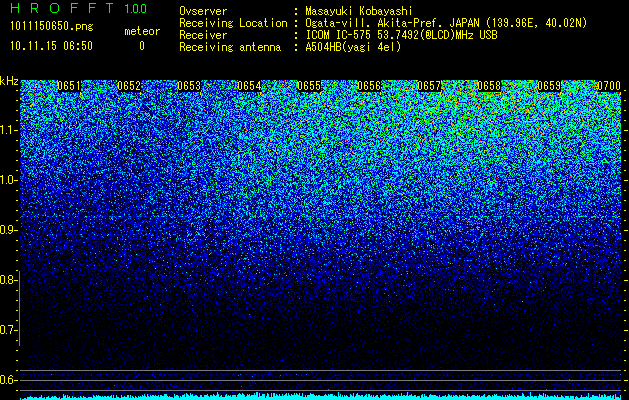This screenshot has width=629, height=400.
Task: Click the HROFFT 1.0.0 title text
Action: pos(79,8)
